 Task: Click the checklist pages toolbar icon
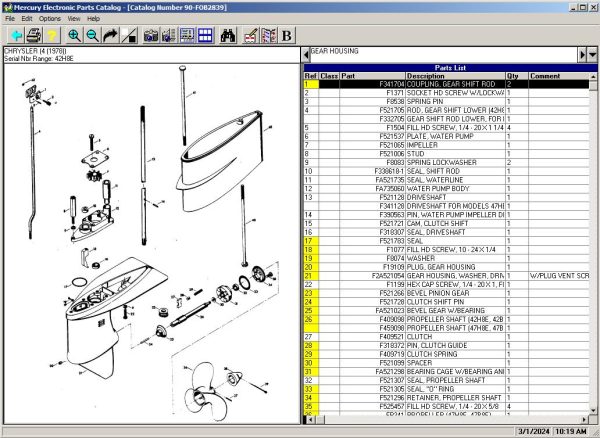pyautogui.click(x=269, y=36)
